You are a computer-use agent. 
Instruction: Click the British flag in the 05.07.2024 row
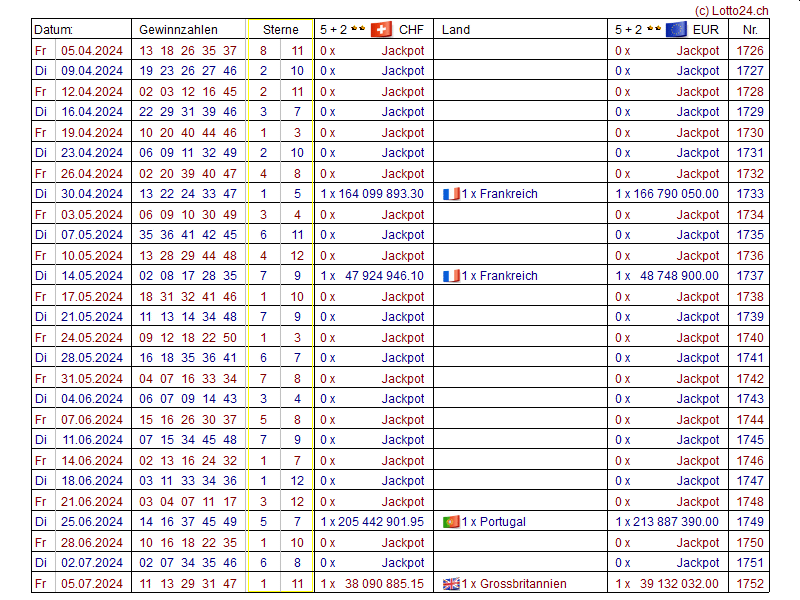tap(451, 584)
